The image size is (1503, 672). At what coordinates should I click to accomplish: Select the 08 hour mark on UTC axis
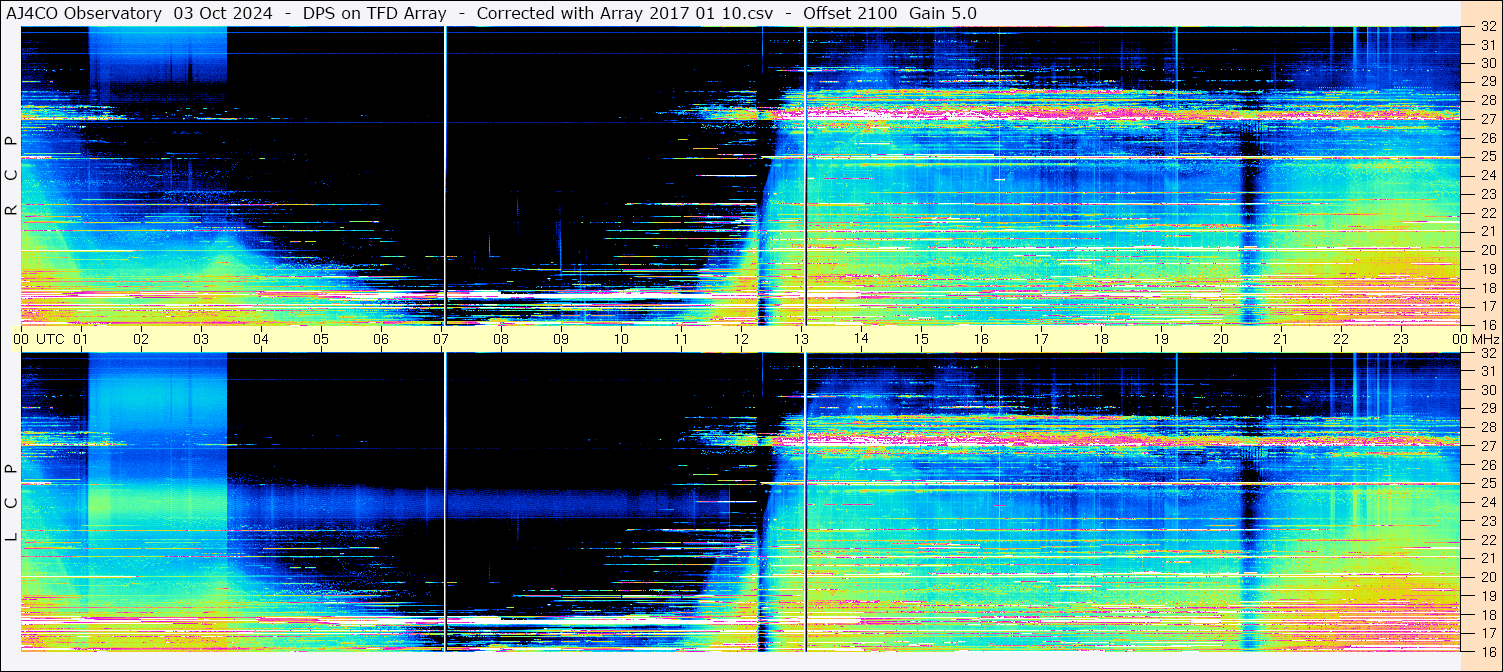501,339
